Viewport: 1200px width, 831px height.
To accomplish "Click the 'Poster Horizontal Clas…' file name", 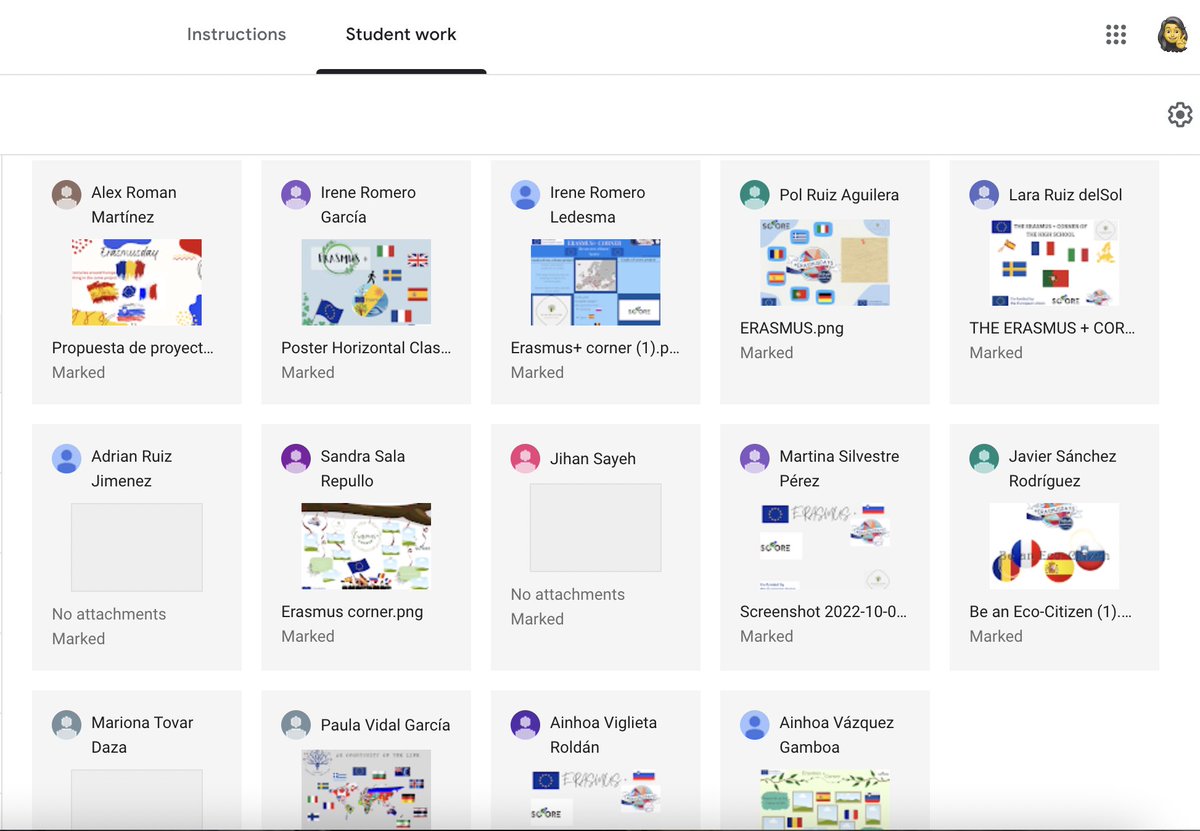I will 366,348.
